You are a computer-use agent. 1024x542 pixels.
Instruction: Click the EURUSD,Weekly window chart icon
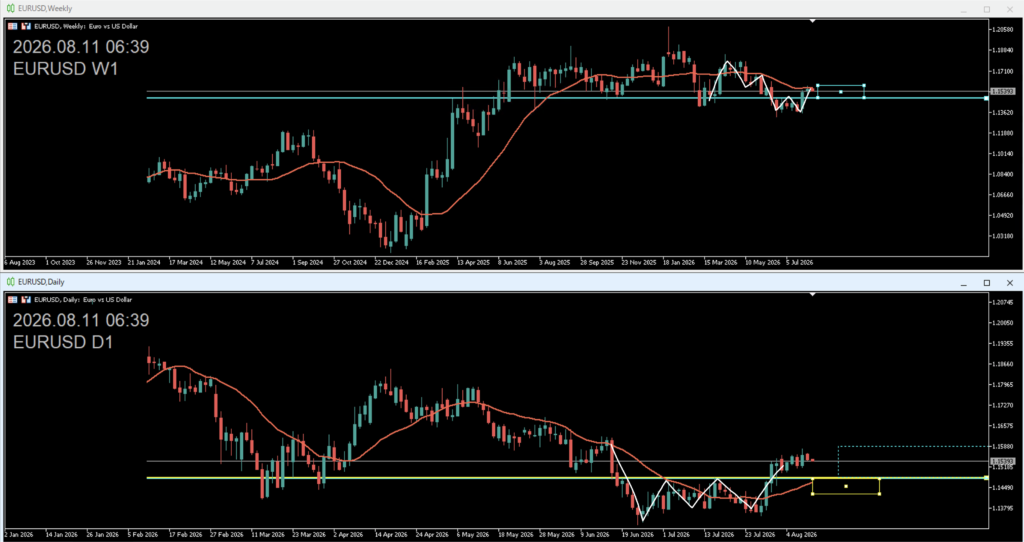[10, 8]
